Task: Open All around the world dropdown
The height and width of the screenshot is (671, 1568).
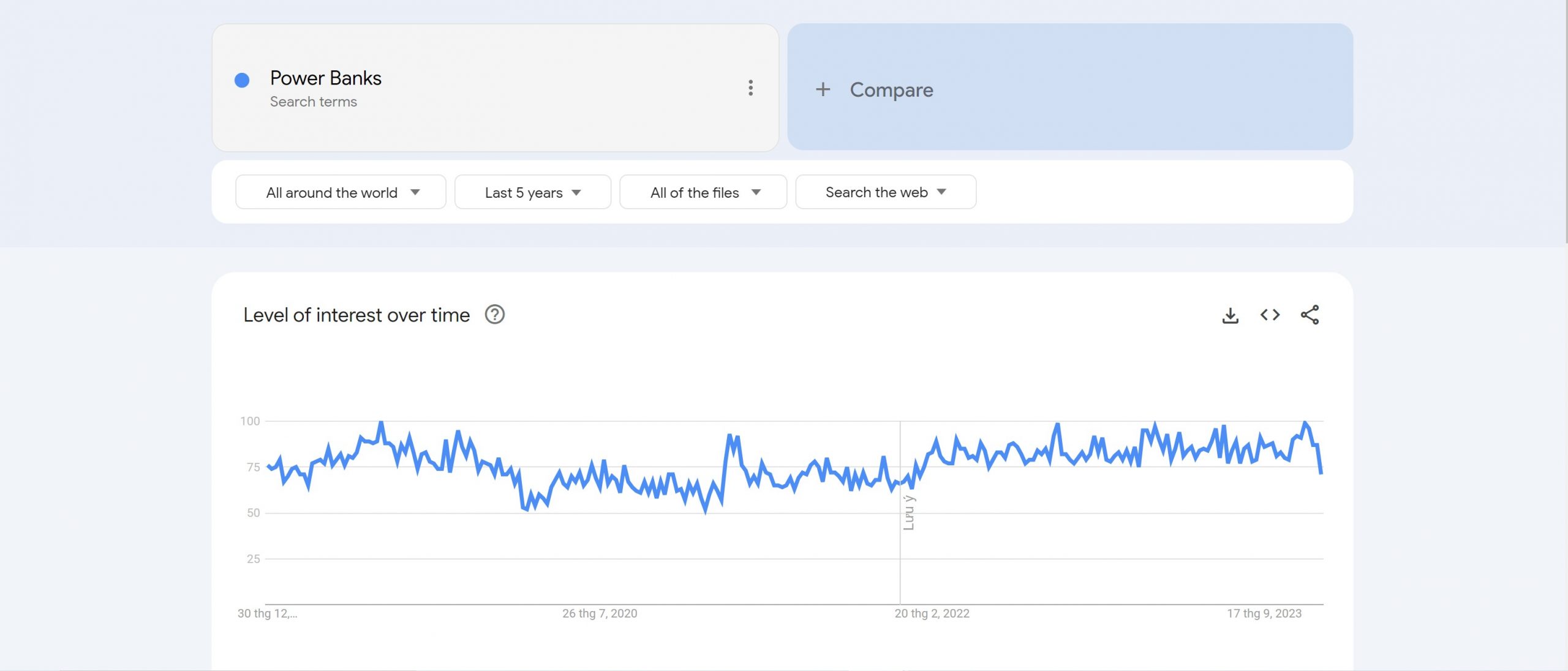Action: (x=341, y=192)
